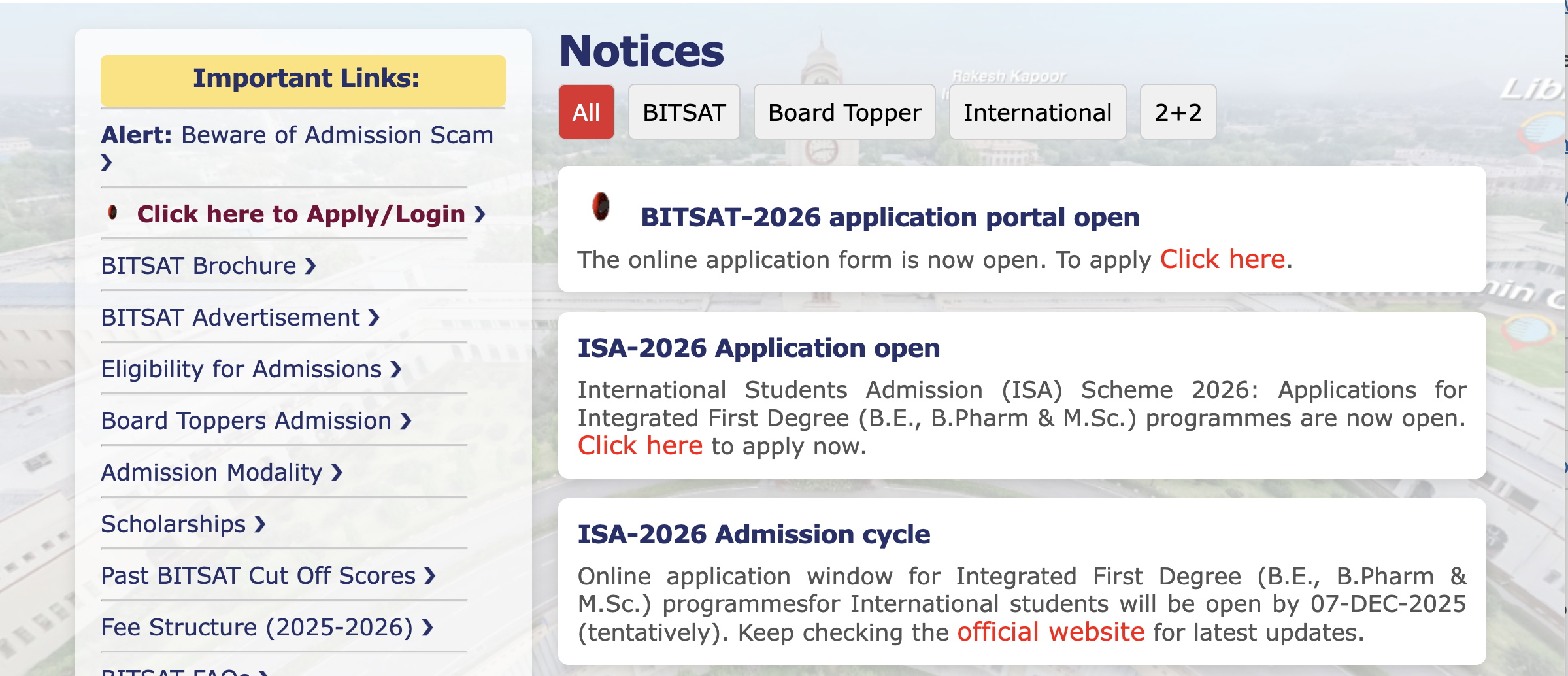Open the Scholarships page
Viewport: 1568px width, 676px height.
point(173,523)
